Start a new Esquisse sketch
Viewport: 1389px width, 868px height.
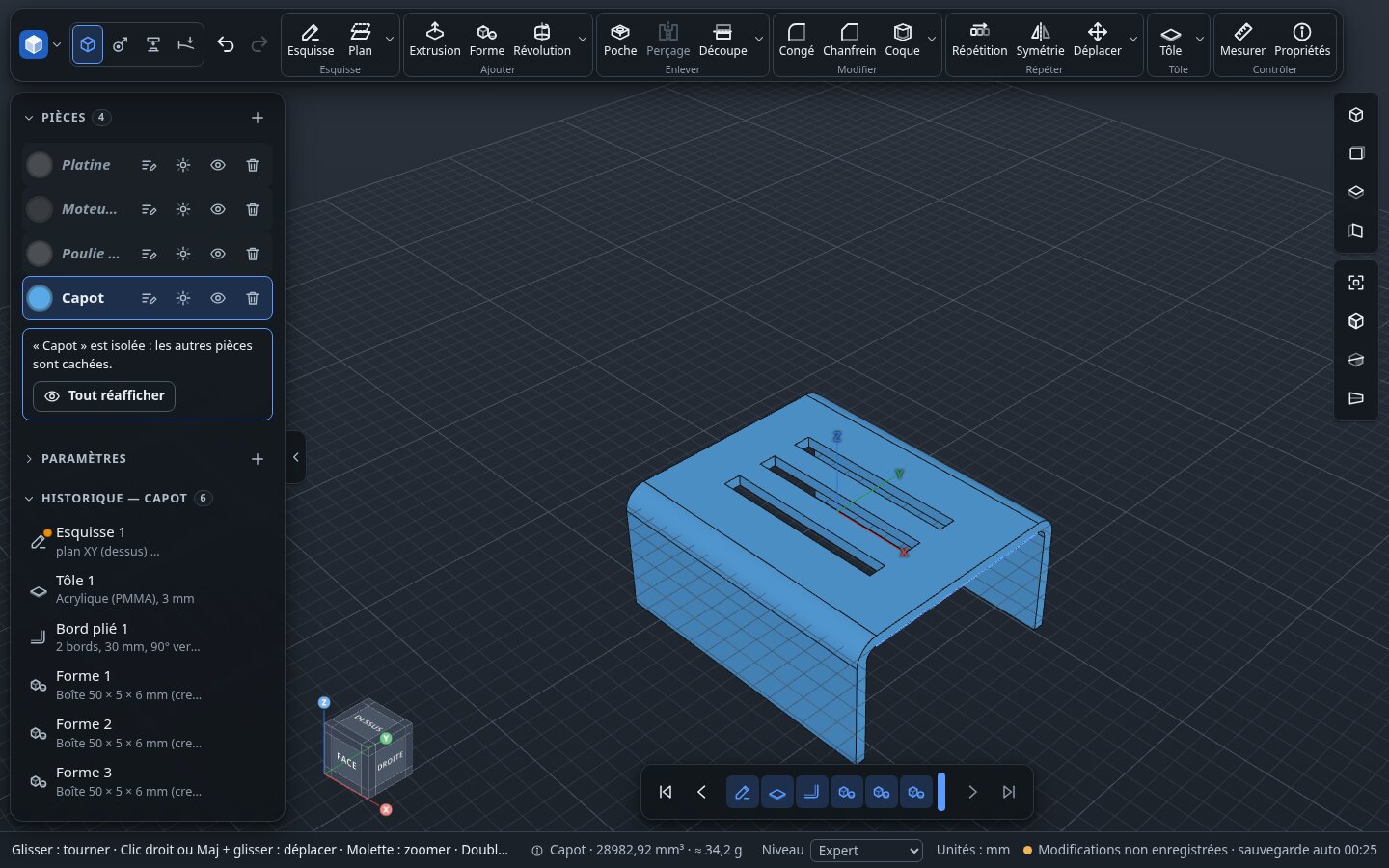pyautogui.click(x=311, y=40)
